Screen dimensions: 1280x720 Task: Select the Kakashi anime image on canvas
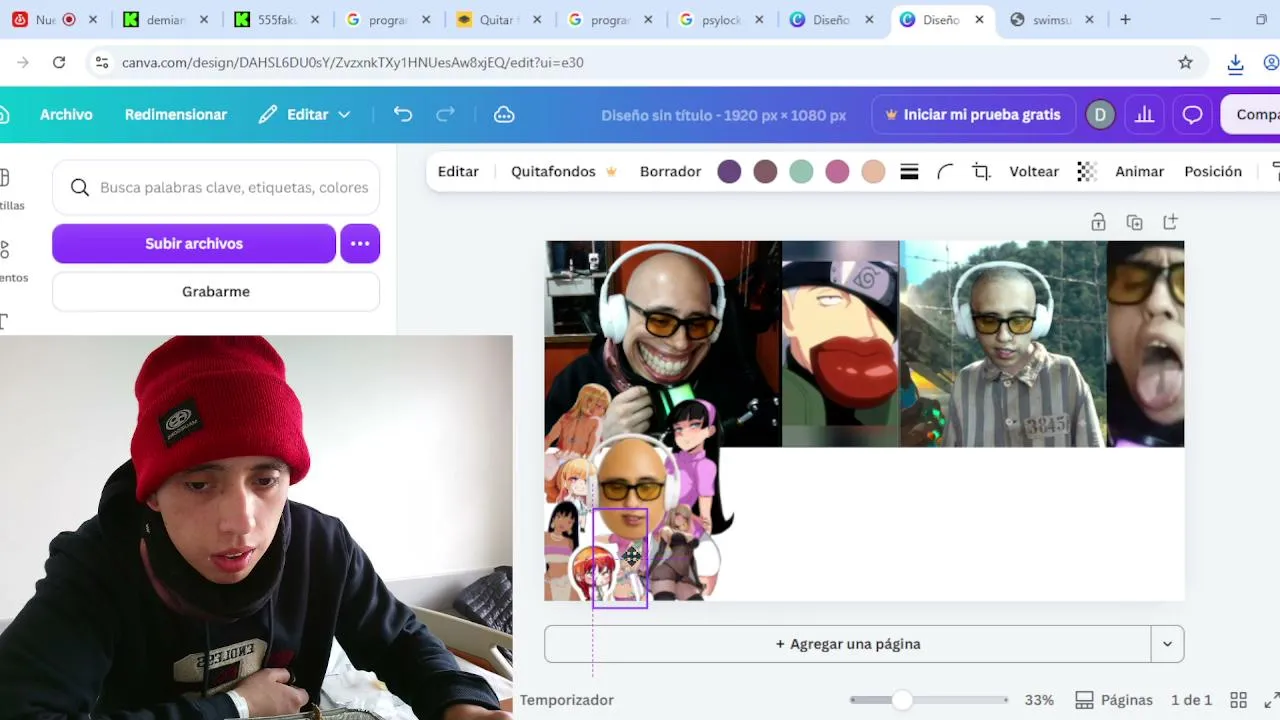[841, 344]
